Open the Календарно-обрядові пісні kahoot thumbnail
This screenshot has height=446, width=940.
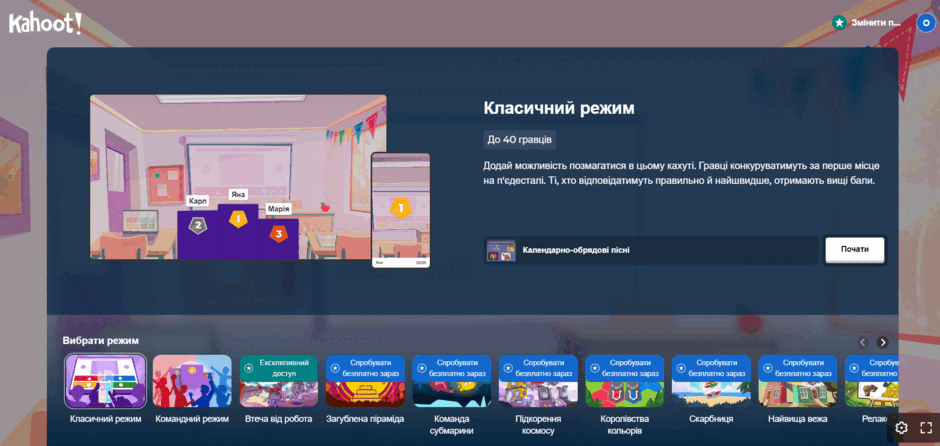[501, 250]
